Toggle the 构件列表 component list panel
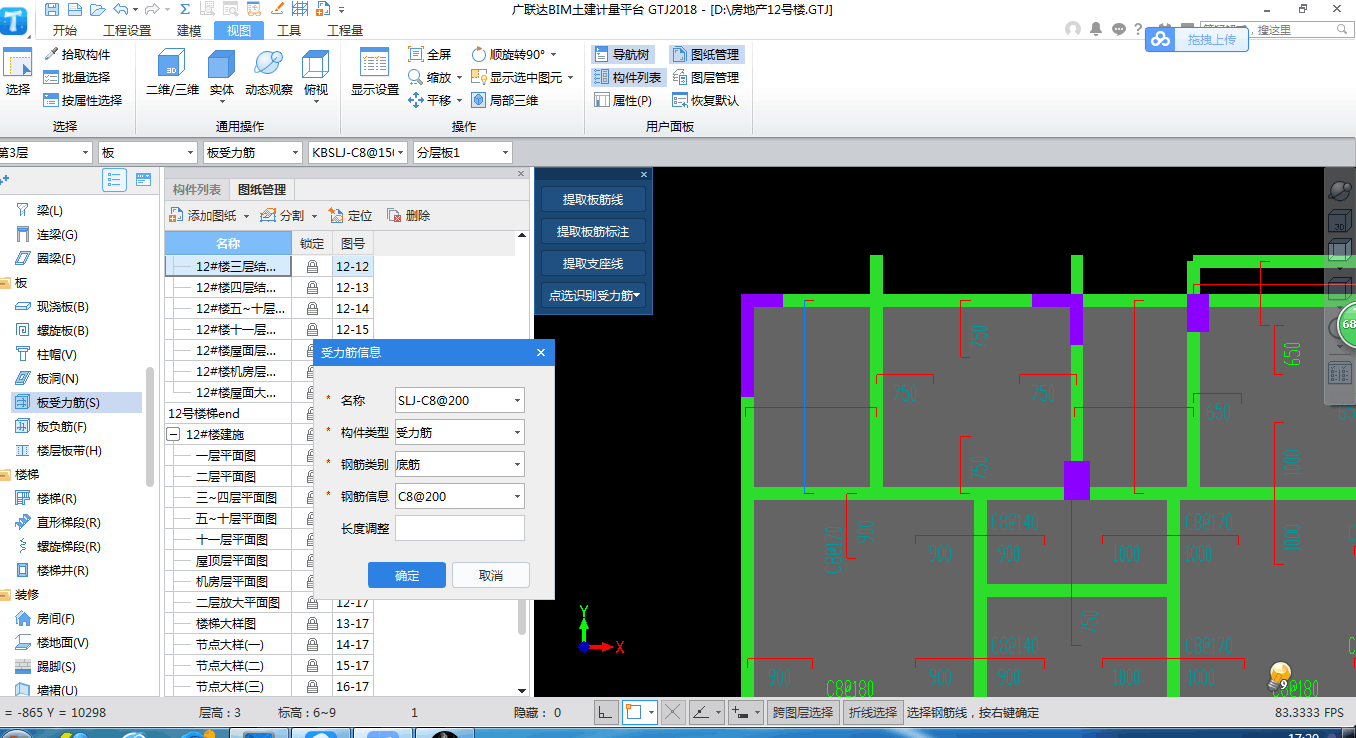 point(627,77)
